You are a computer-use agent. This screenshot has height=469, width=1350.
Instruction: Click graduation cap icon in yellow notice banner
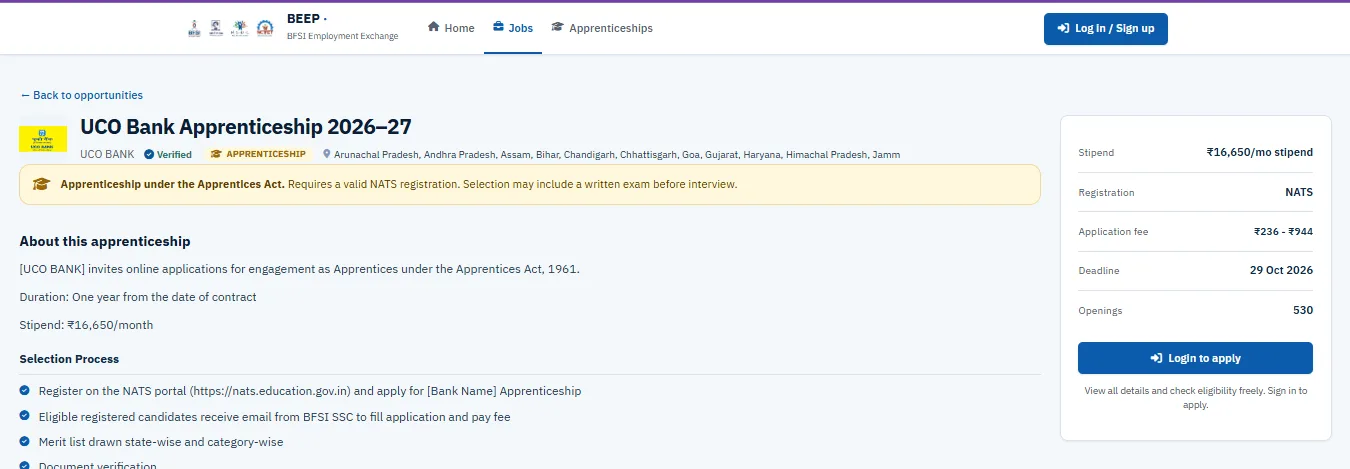click(41, 184)
